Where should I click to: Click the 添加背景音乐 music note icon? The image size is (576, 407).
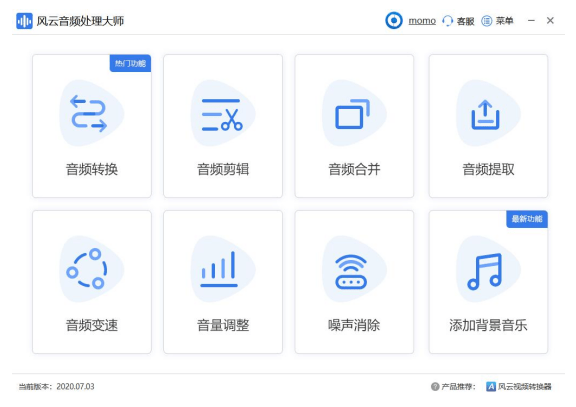click(x=485, y=271)
